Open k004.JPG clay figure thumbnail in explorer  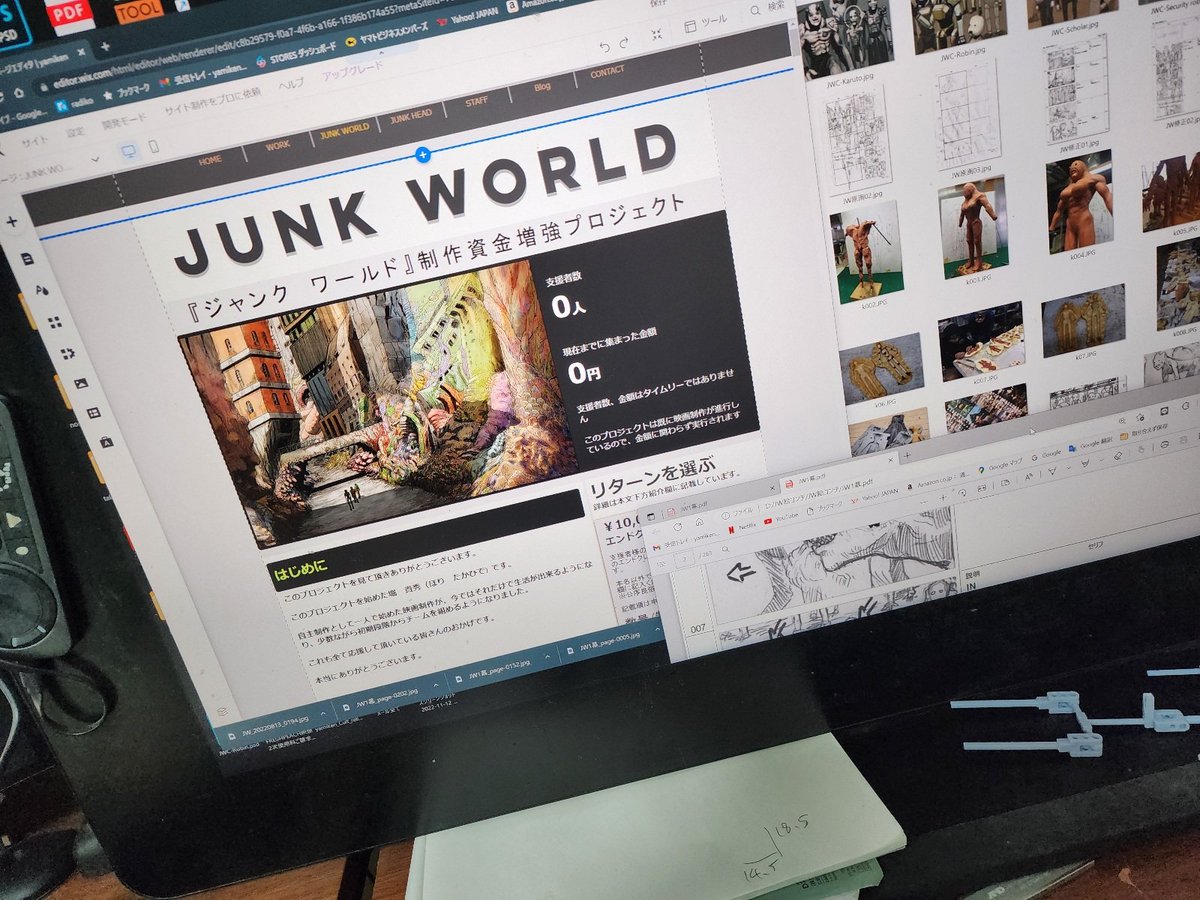1079,207
